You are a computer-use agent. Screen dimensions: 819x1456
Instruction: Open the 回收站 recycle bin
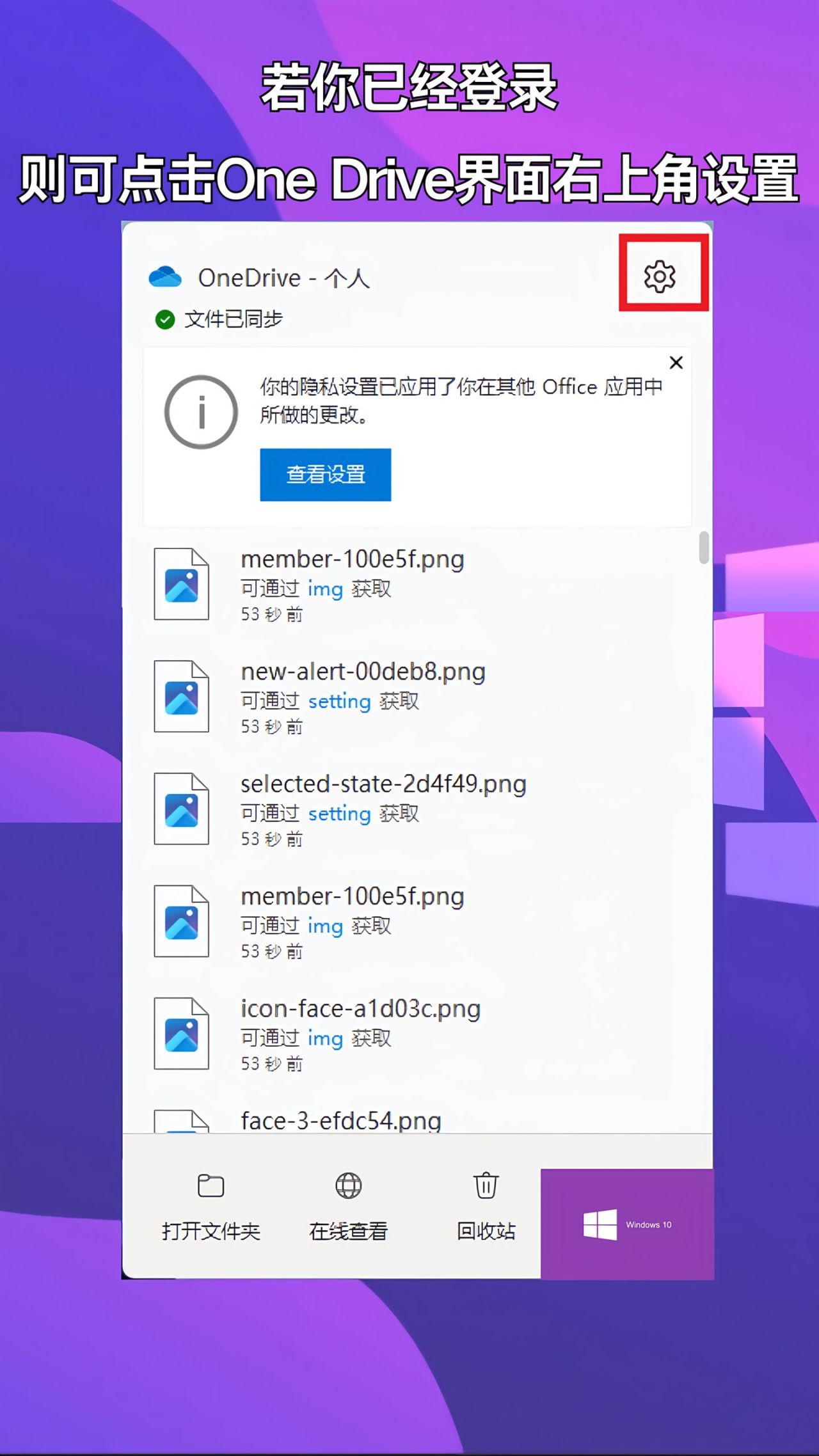tap(486, 1207)
